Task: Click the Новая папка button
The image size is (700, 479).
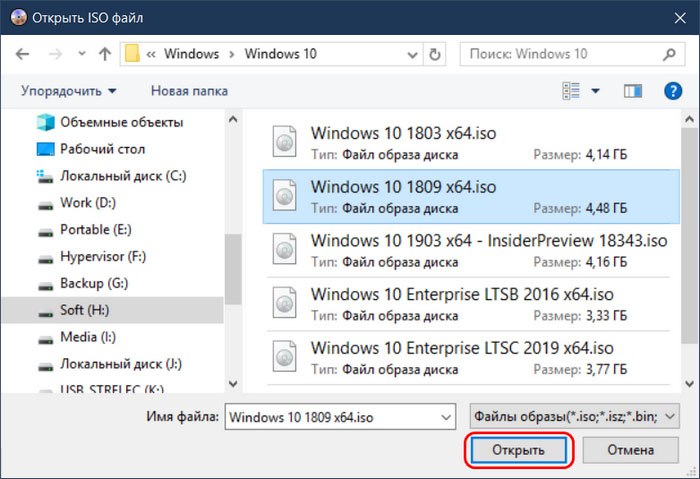Action: [189, 91]
